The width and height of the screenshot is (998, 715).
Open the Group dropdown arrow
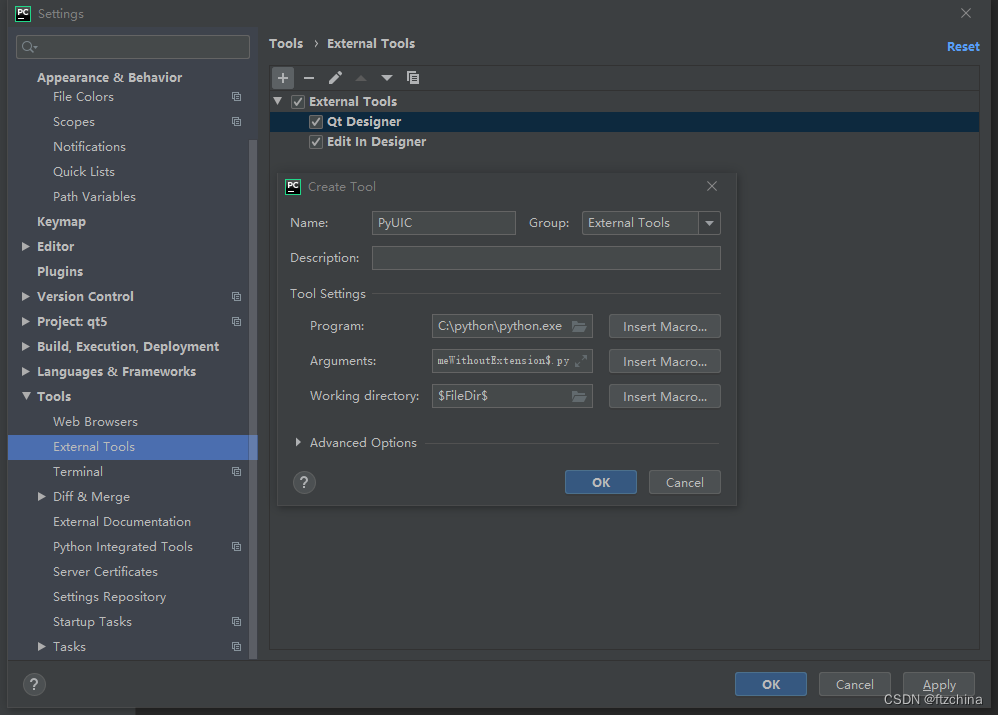709,223
